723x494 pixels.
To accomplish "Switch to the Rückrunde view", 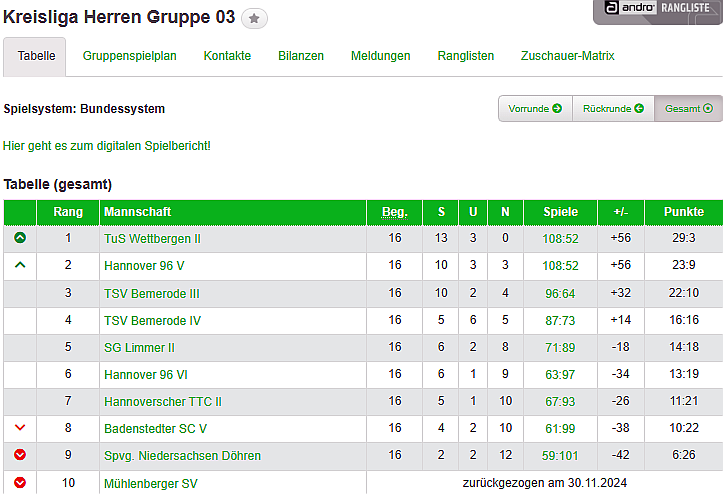I will click(x=613, y=108).
